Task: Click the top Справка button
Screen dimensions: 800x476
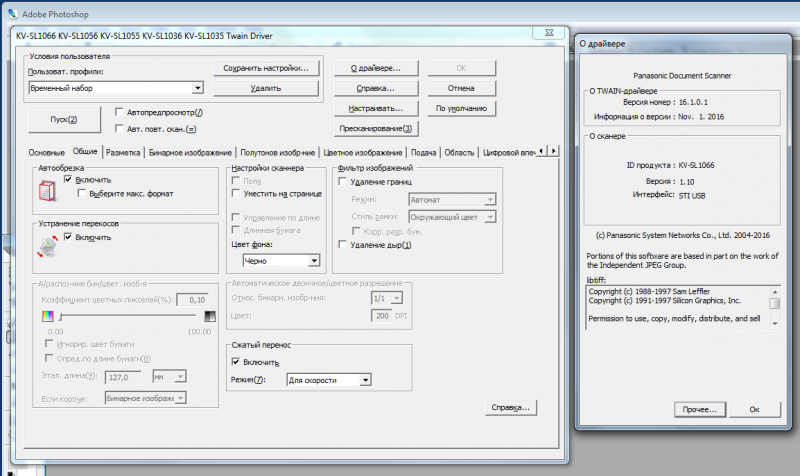Action: (376, 88)
